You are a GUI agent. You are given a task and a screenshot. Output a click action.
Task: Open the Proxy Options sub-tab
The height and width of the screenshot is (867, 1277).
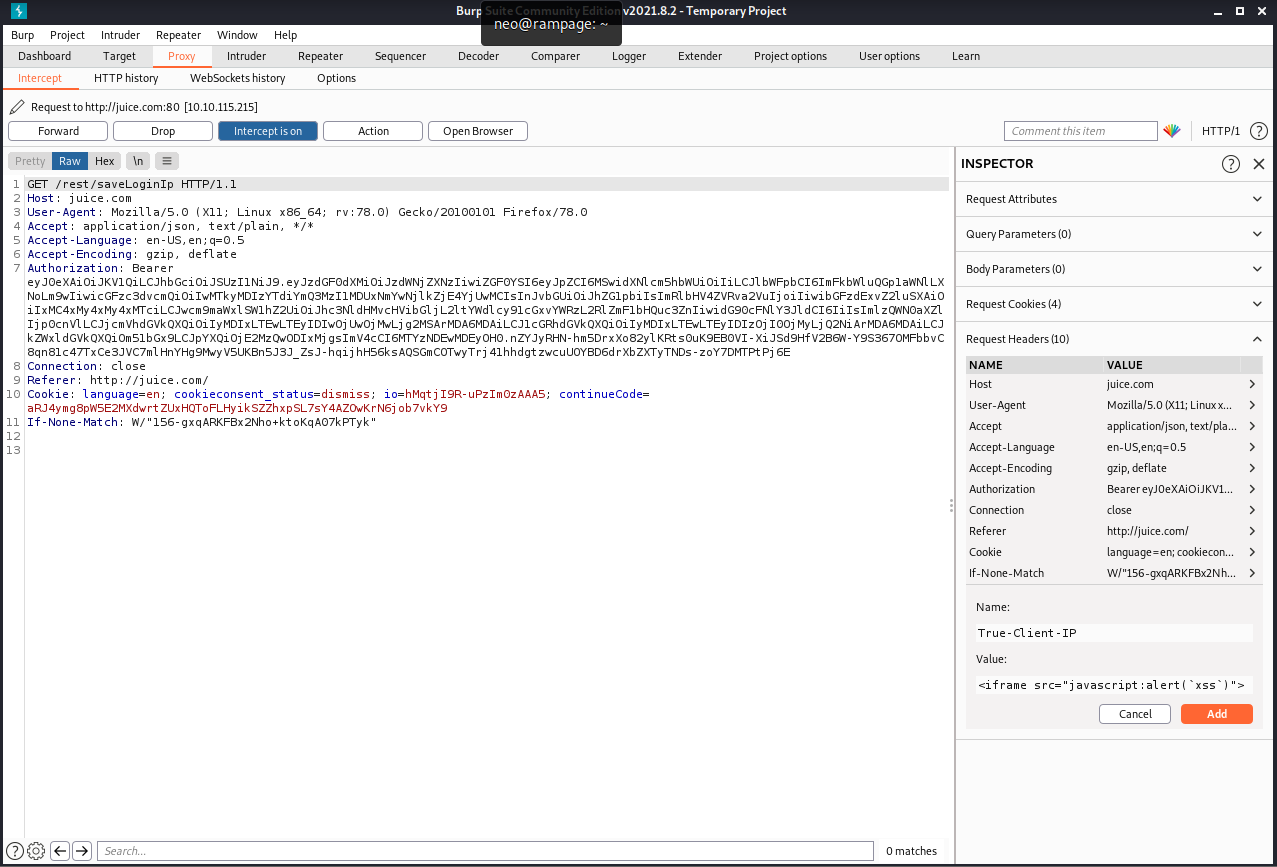tap(336, 78)
